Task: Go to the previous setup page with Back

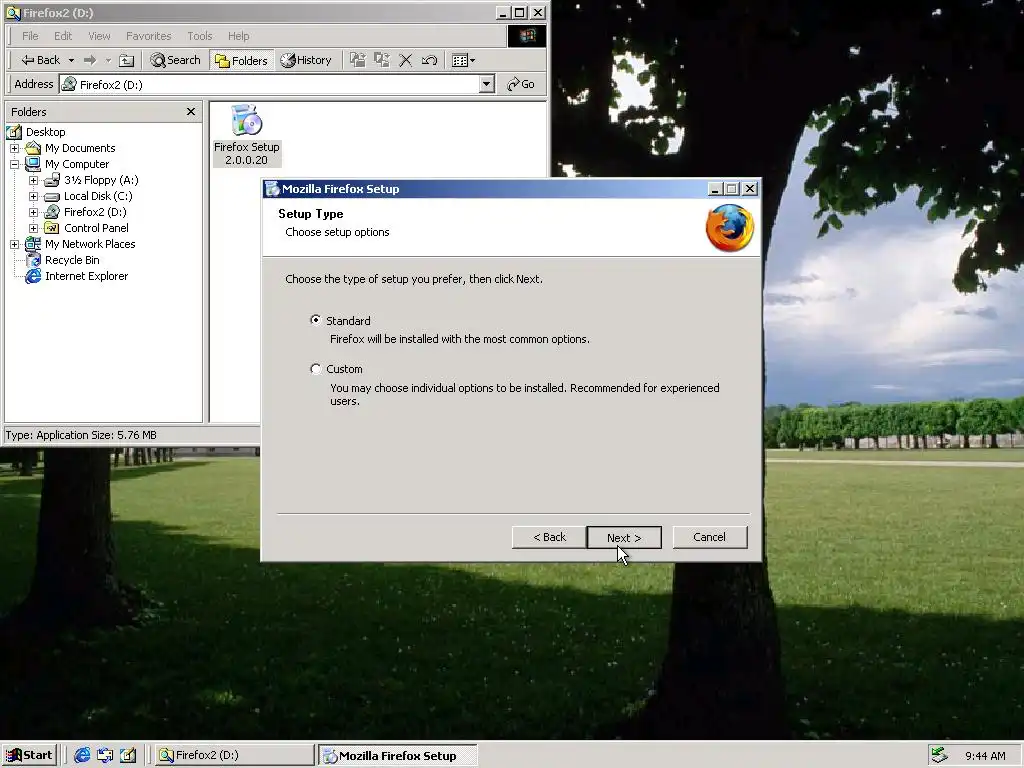Action: pyautogui.click(x=549, y=537)
